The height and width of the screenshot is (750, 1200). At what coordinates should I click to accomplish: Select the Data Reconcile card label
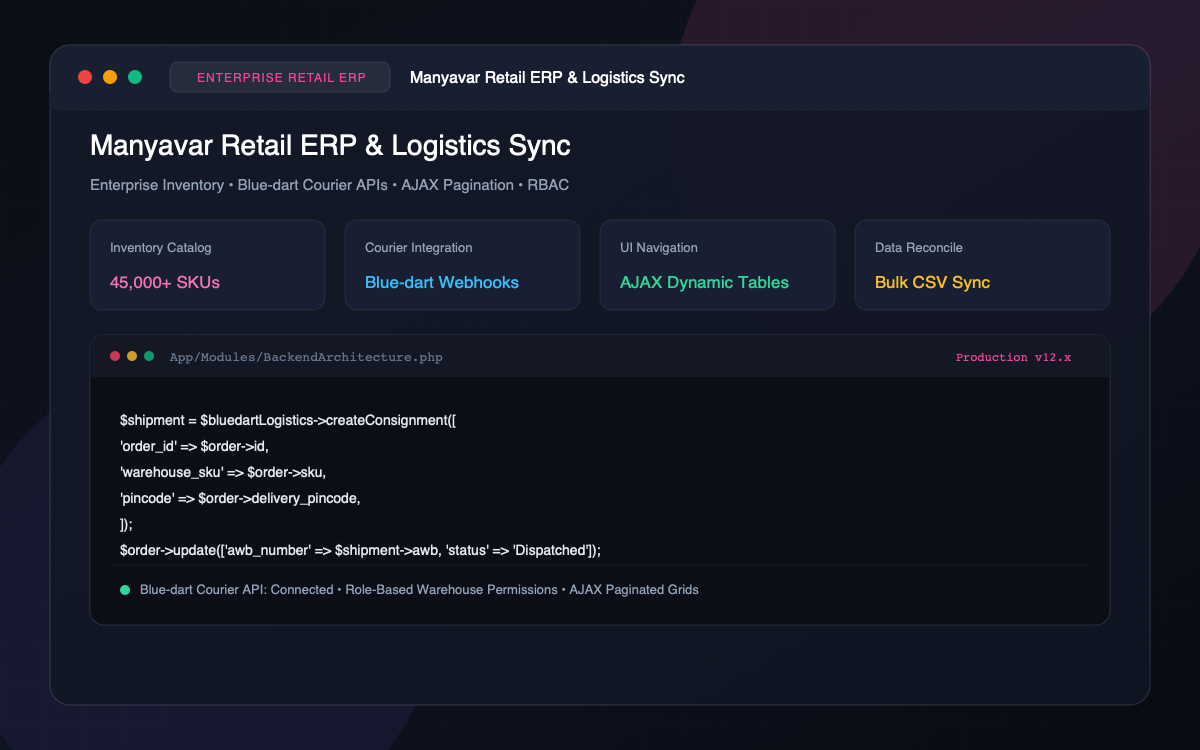pos(919,247)
